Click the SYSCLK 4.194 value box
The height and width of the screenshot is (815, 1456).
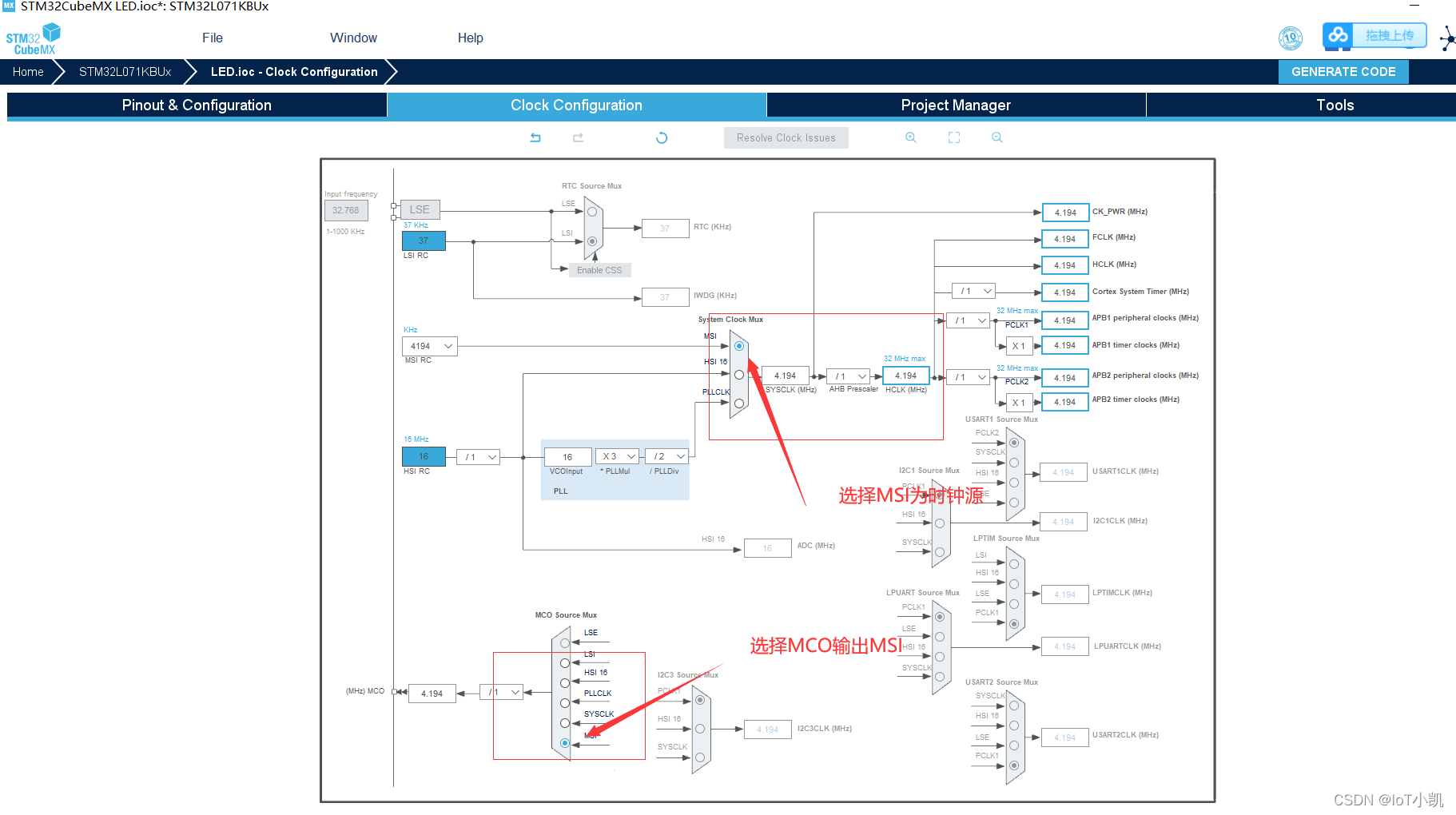coord(786,376)
